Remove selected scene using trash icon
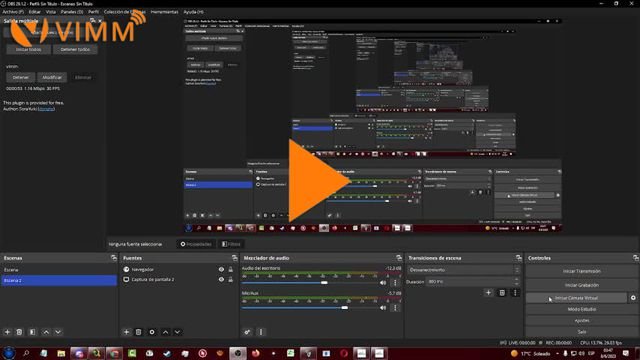This screenshot has width=640, height=360. (19, 332)
